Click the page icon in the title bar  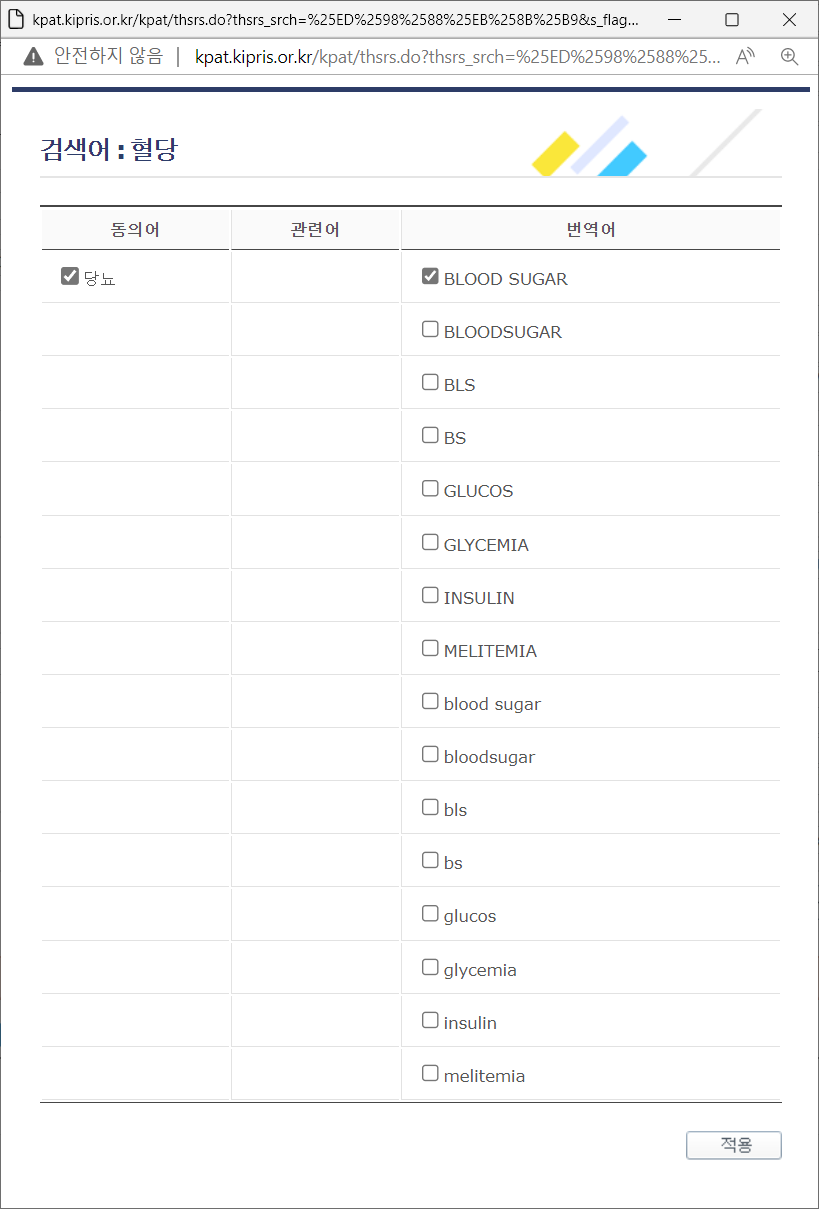tap(15, 20)
